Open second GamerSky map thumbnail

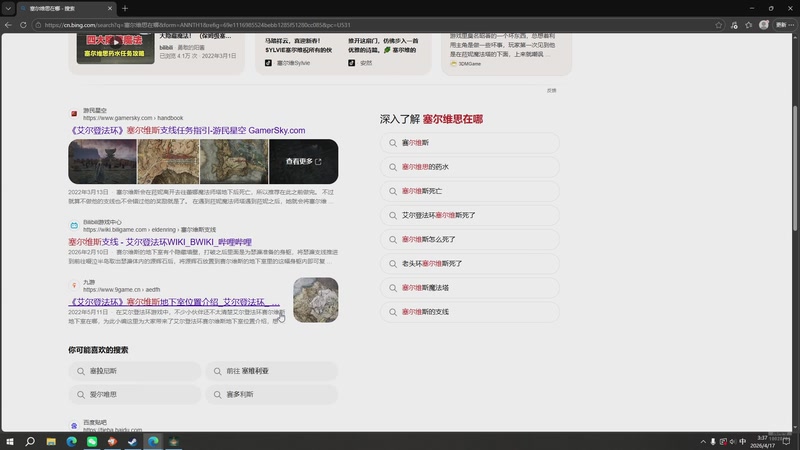(x=168, y=161)
